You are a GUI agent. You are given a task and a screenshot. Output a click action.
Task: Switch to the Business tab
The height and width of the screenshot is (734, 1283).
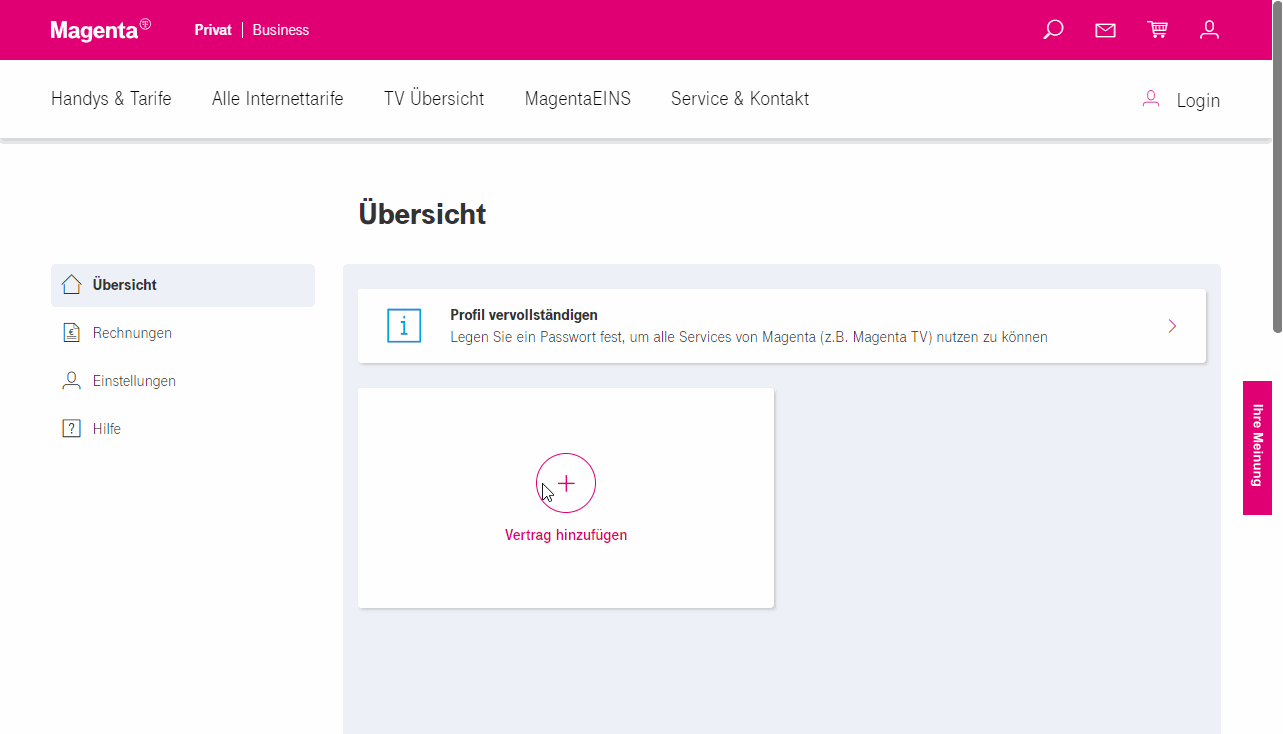[x=280, y=30]
